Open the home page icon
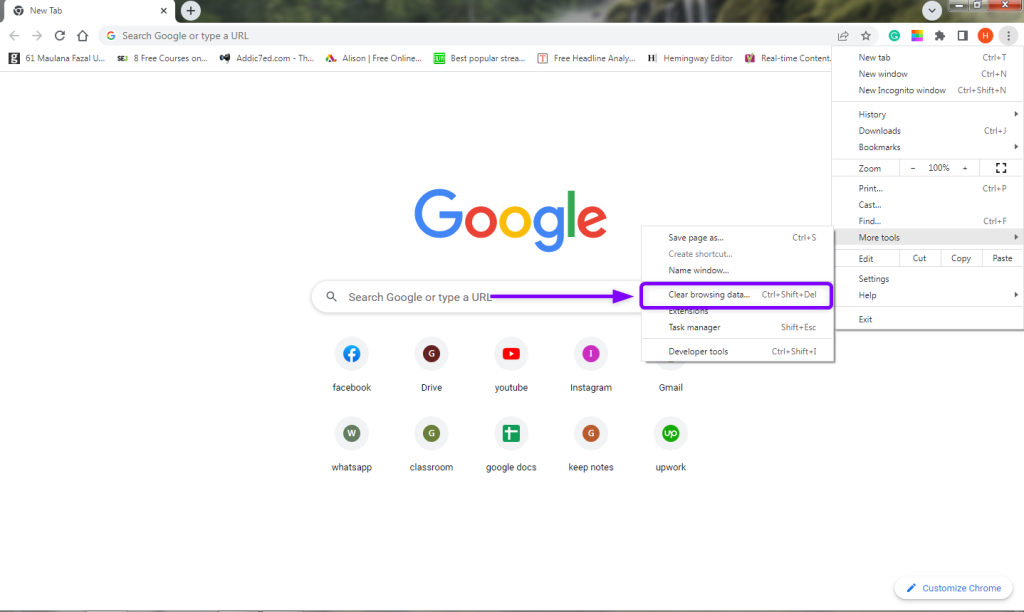This screenshot has width=1024, height=612. point(82,36)
